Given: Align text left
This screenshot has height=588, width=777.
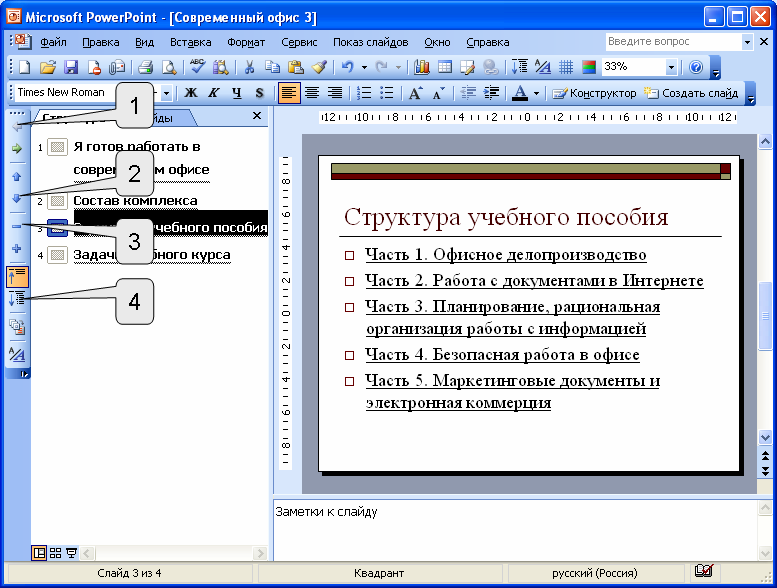Looking at the screenshot, I should coord(289,93).
